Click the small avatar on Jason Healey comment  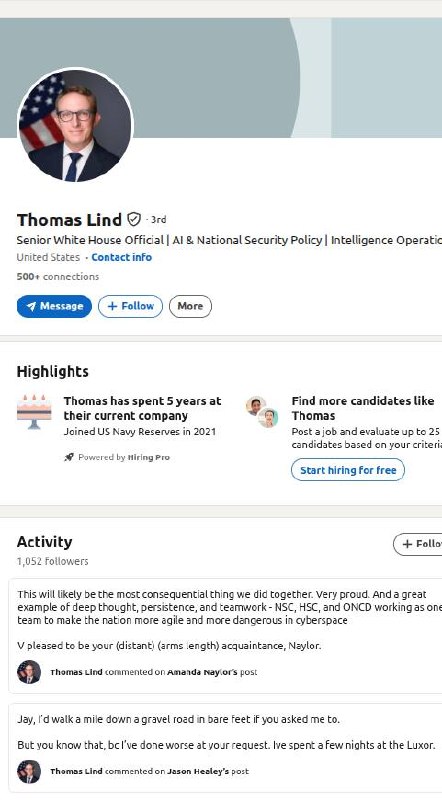(x=29, y=771)
